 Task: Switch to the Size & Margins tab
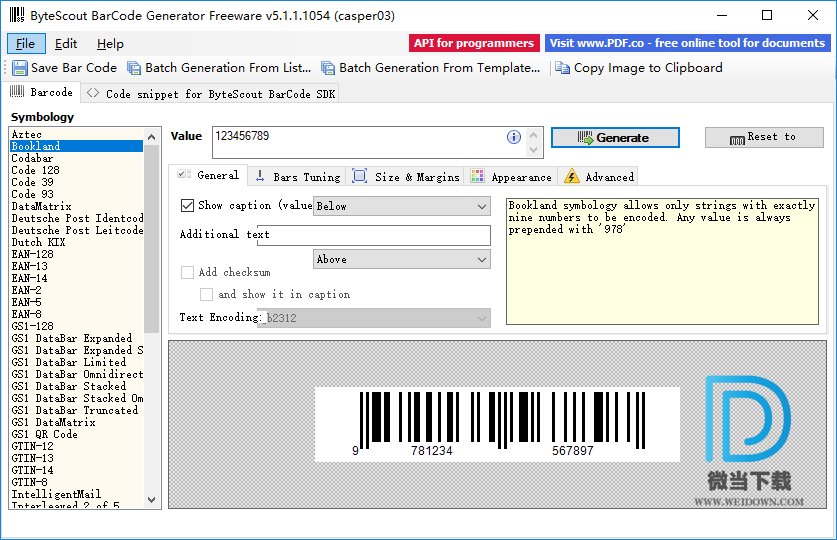pyautogui.click(x=406, y=177)
